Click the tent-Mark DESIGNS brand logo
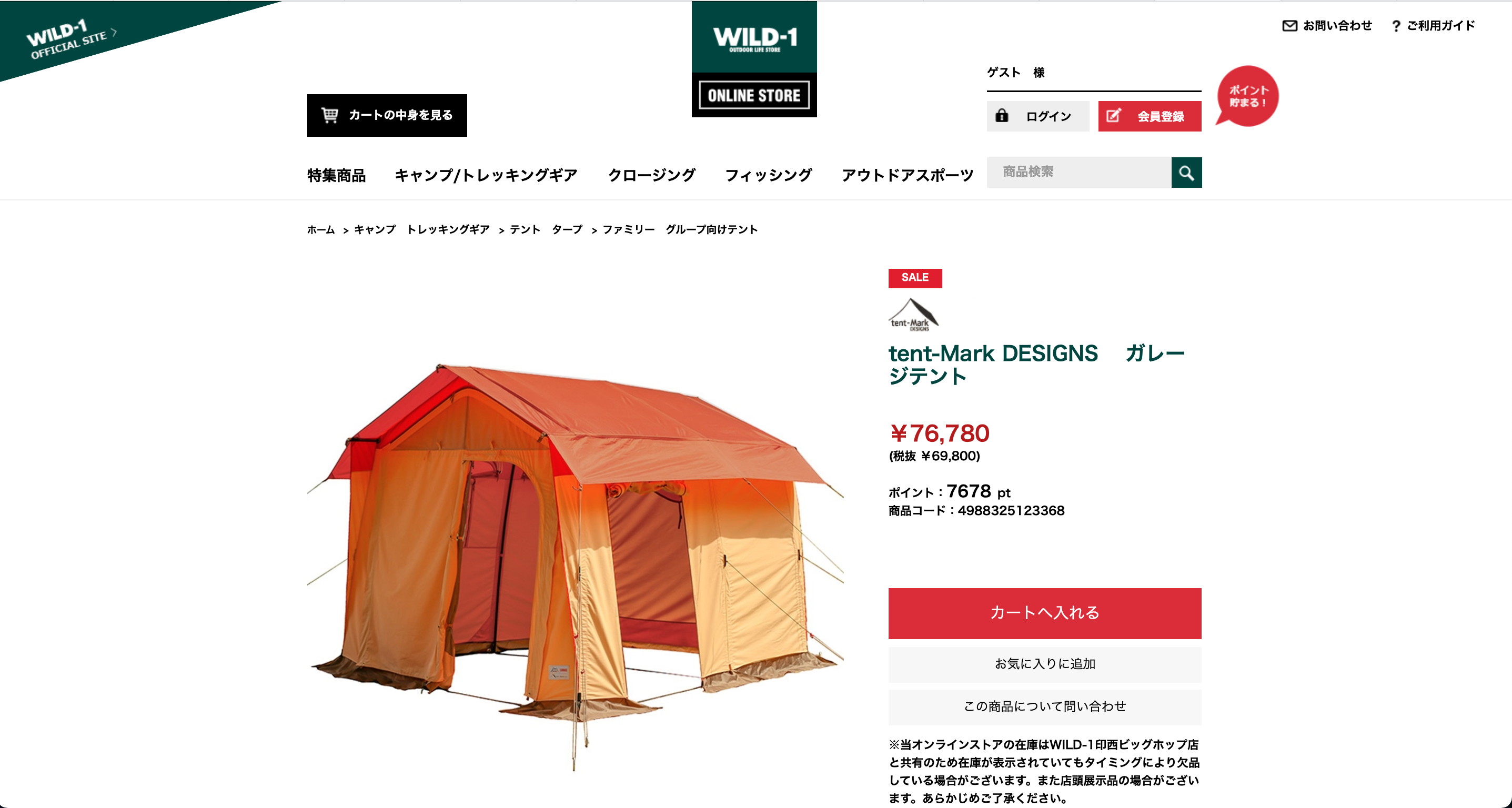The image size is (1512, 808). (913, 315)
